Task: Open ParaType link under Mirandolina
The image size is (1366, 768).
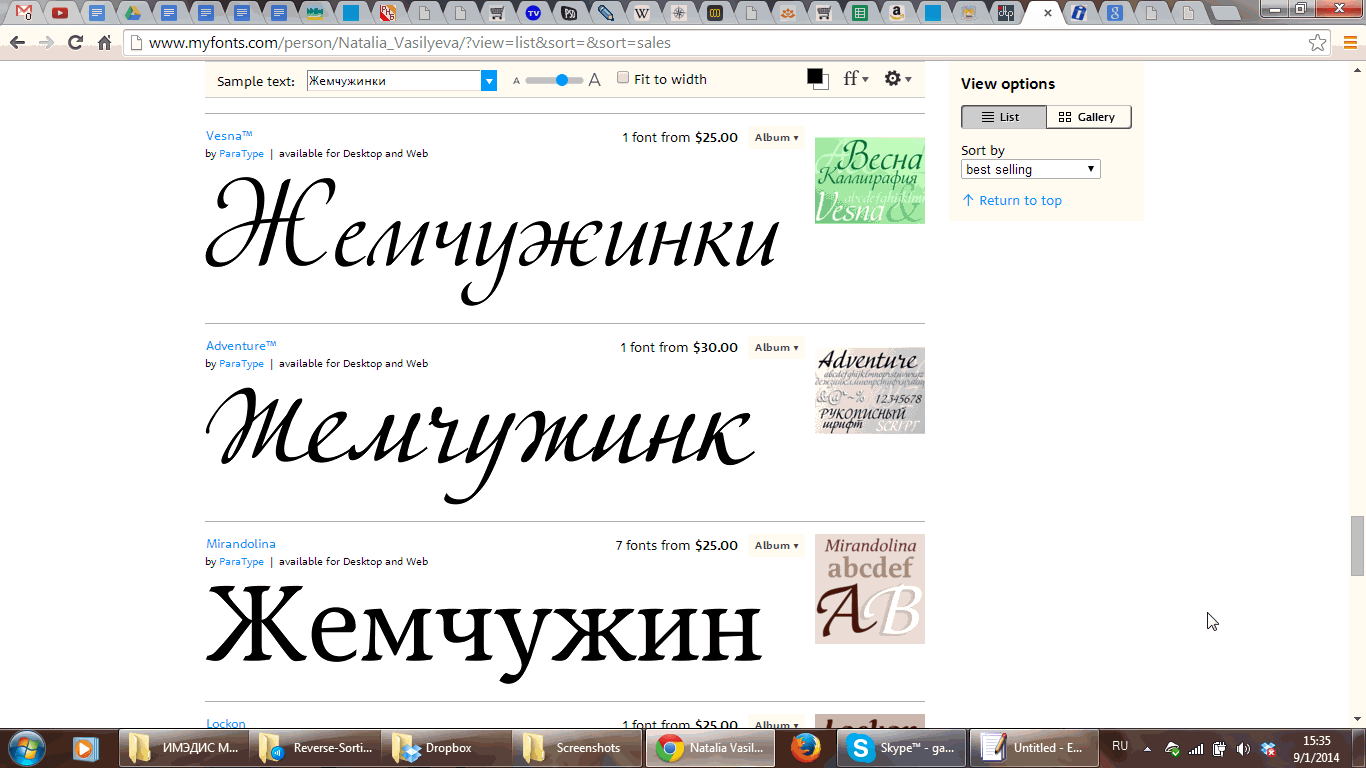Action: click(x=241, y=562)
